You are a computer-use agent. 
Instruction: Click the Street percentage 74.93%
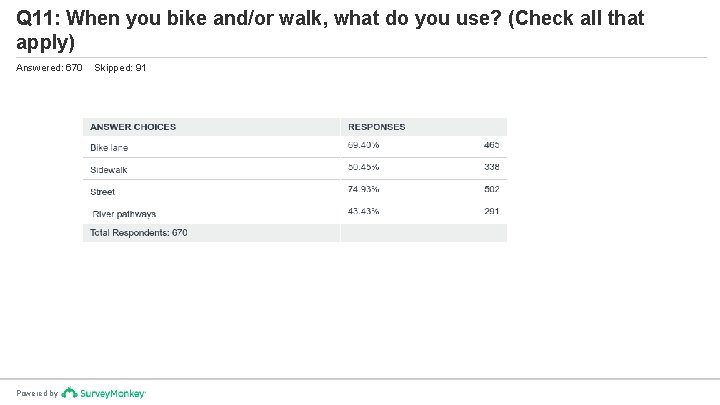[364, 190]
